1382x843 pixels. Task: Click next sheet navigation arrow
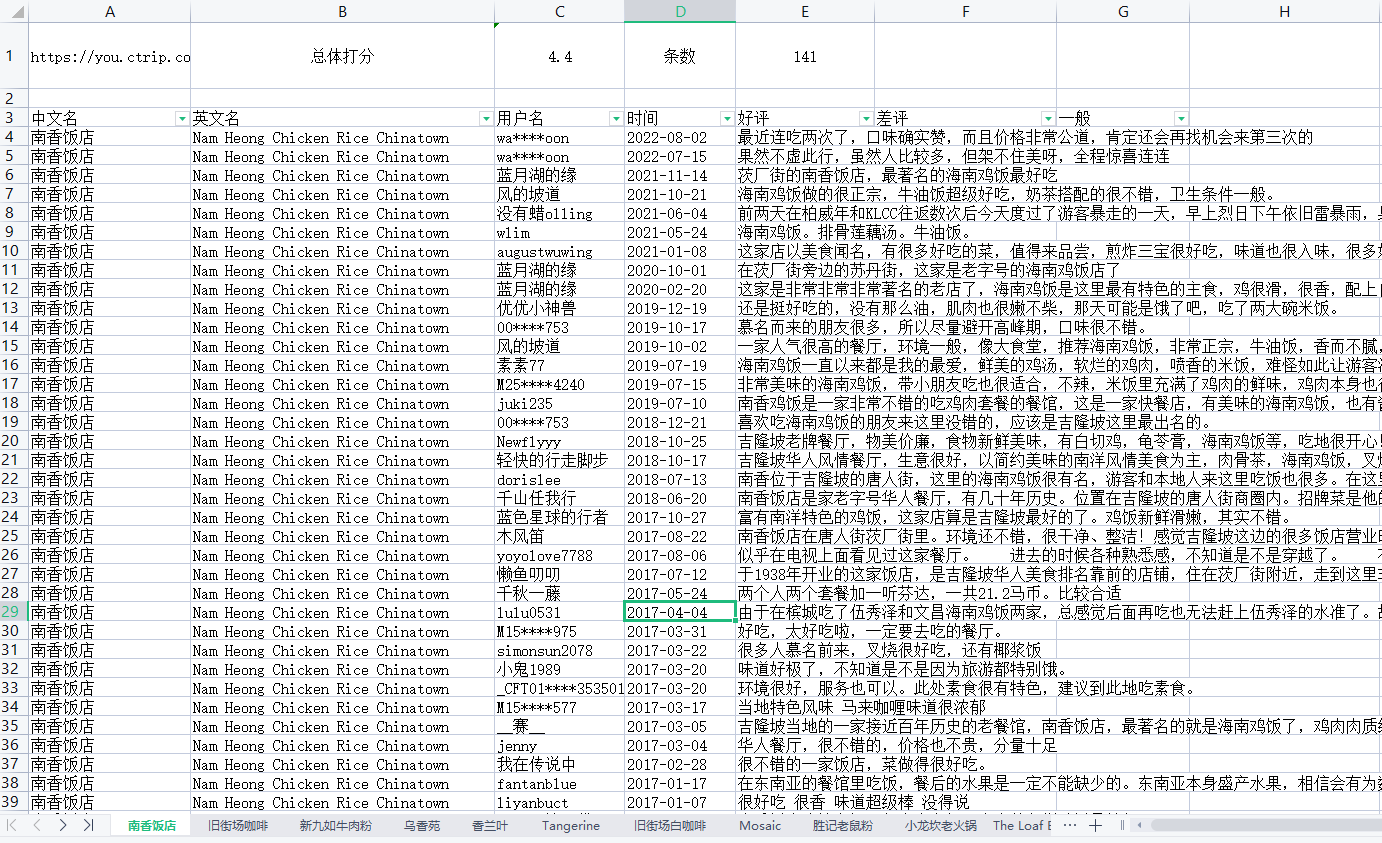[62, 825]
